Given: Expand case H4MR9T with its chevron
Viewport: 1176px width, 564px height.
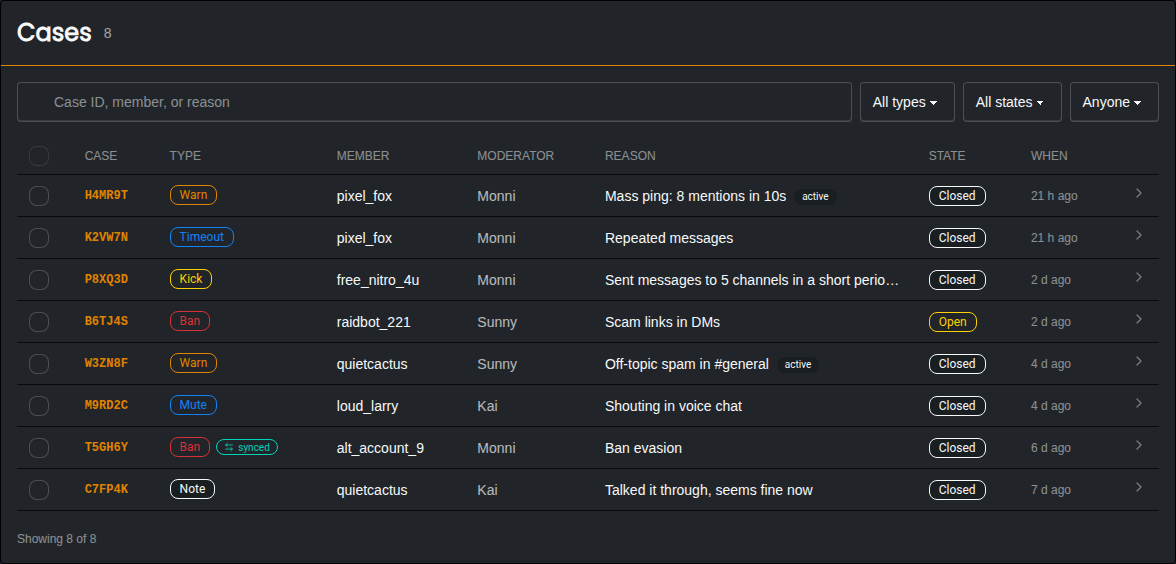Looking at the screenshot, I should [x=1138, y=194].
